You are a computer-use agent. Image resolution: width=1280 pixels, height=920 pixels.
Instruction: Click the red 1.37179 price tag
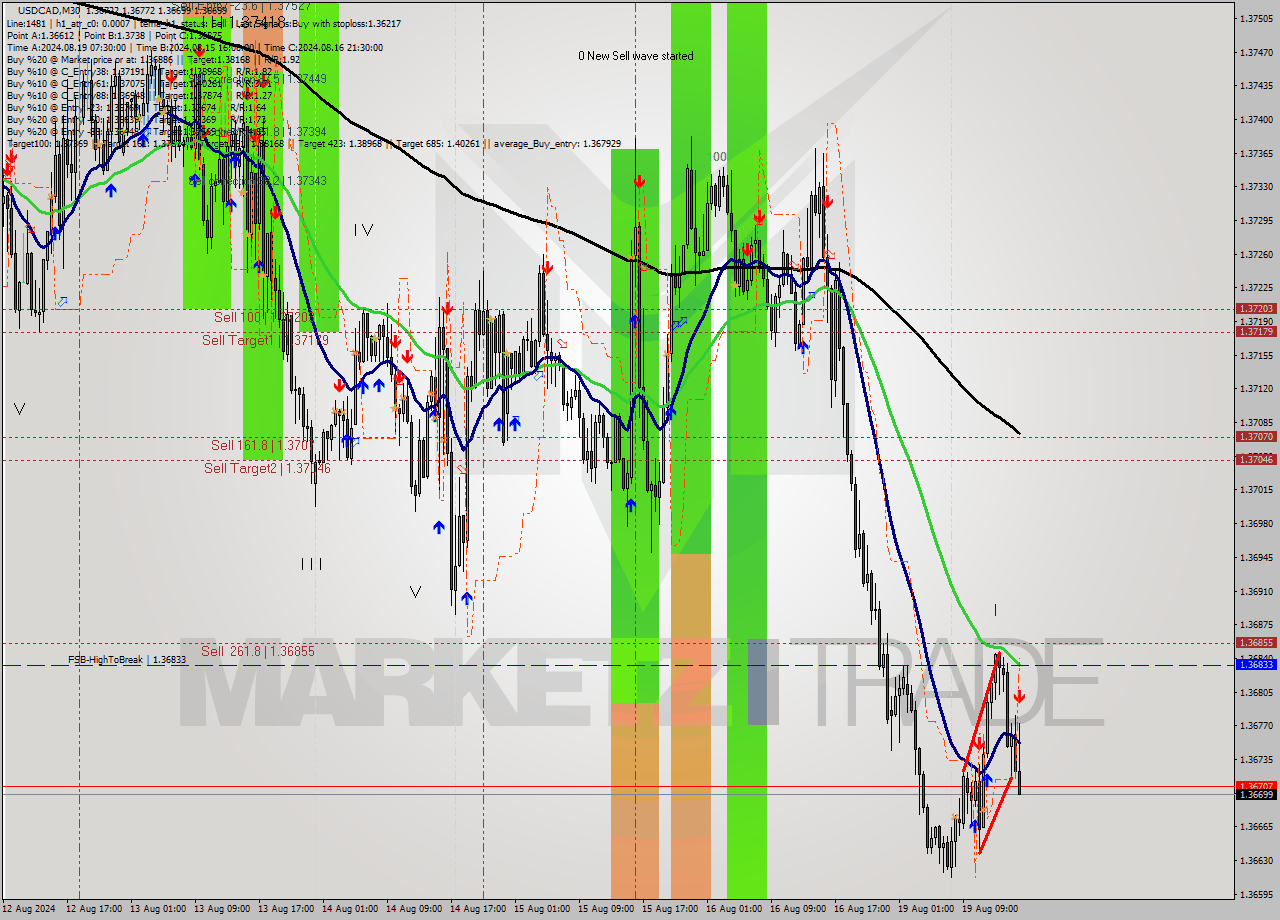[1256, 331]
